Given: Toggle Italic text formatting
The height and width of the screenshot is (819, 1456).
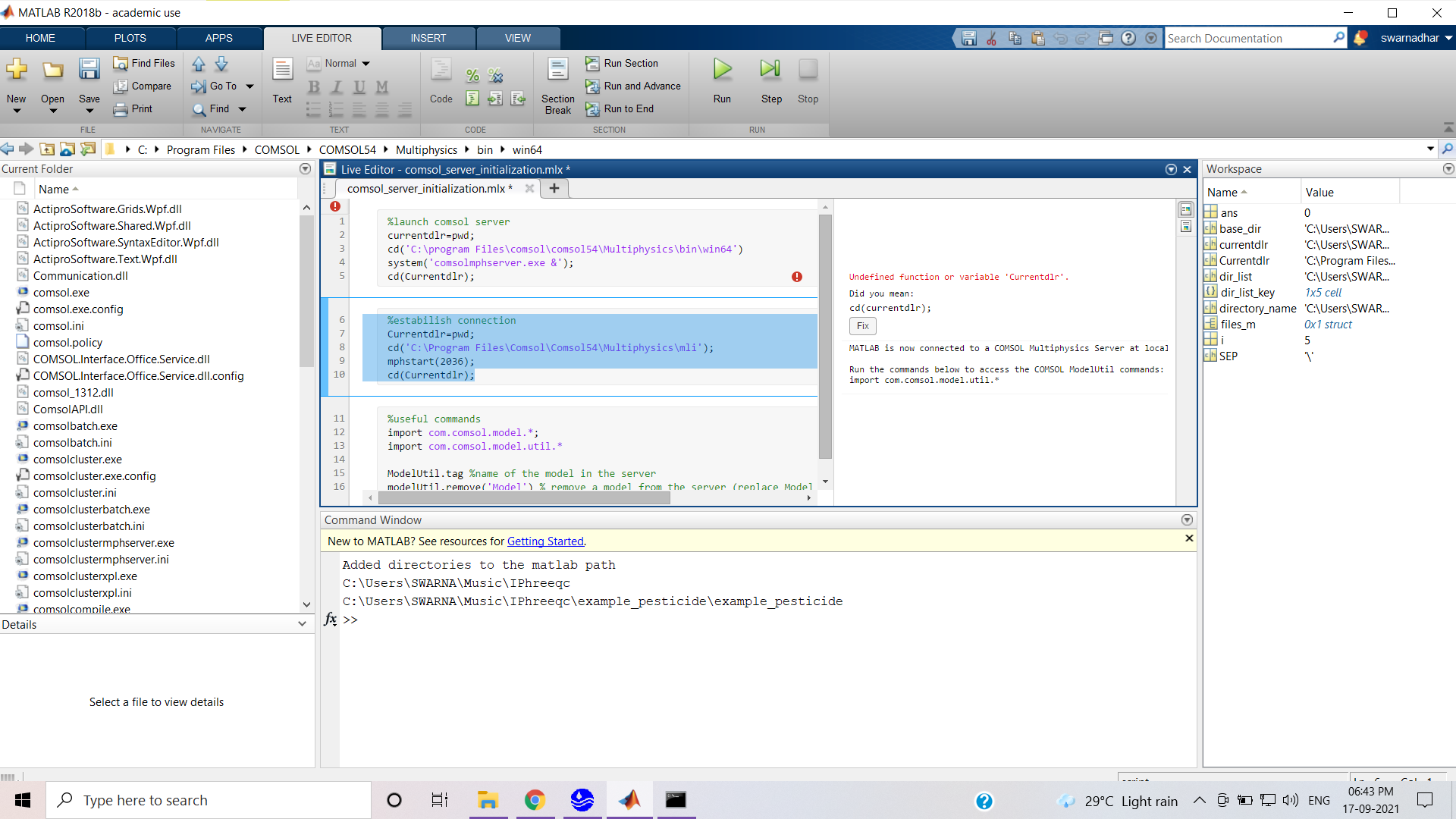Looking at the screenshot, I should coord(337,87).
